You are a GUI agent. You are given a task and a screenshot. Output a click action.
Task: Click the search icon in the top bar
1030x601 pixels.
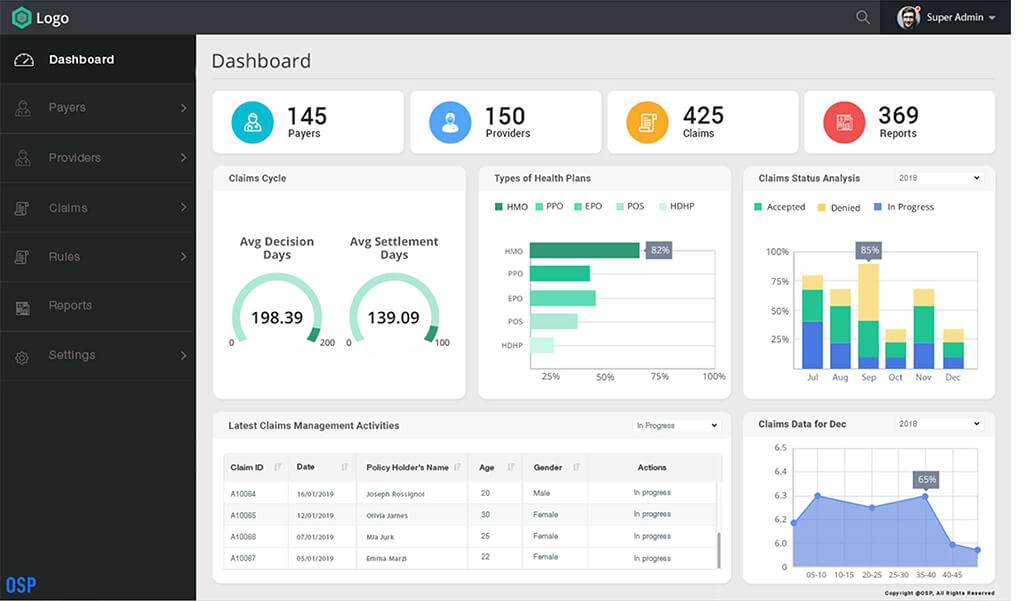click(x=862, y=17)
